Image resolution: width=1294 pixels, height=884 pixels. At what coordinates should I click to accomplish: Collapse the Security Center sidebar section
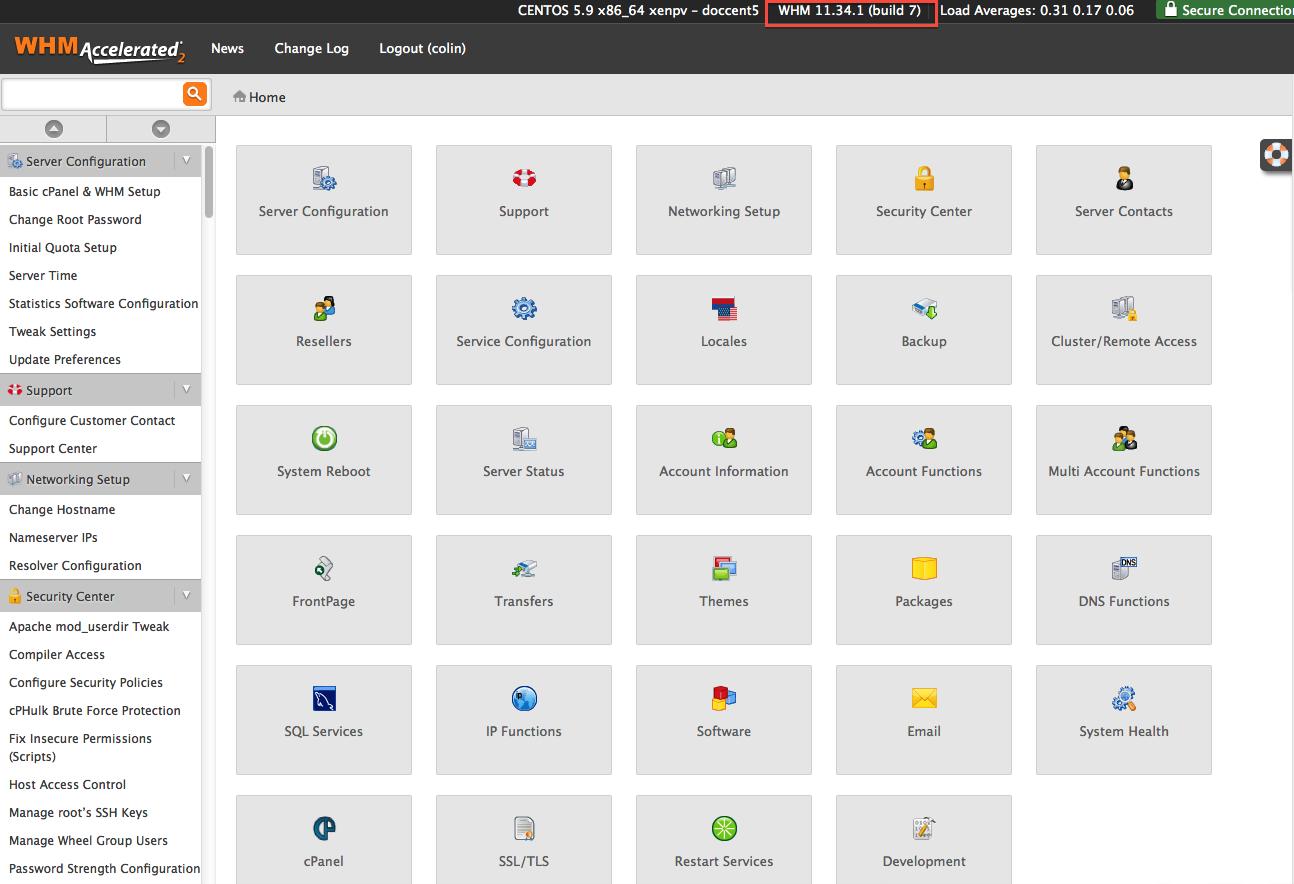pyautogui.click(x=186, y=596)
